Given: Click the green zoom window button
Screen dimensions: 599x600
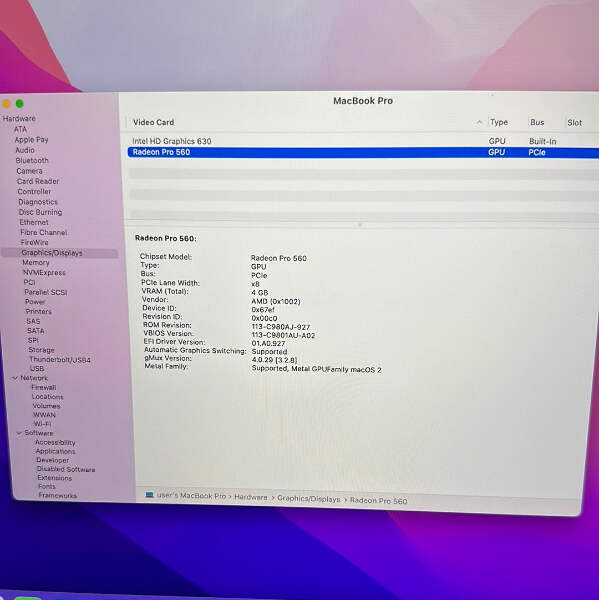Looking at the screenshot, I should click(20, 103).
